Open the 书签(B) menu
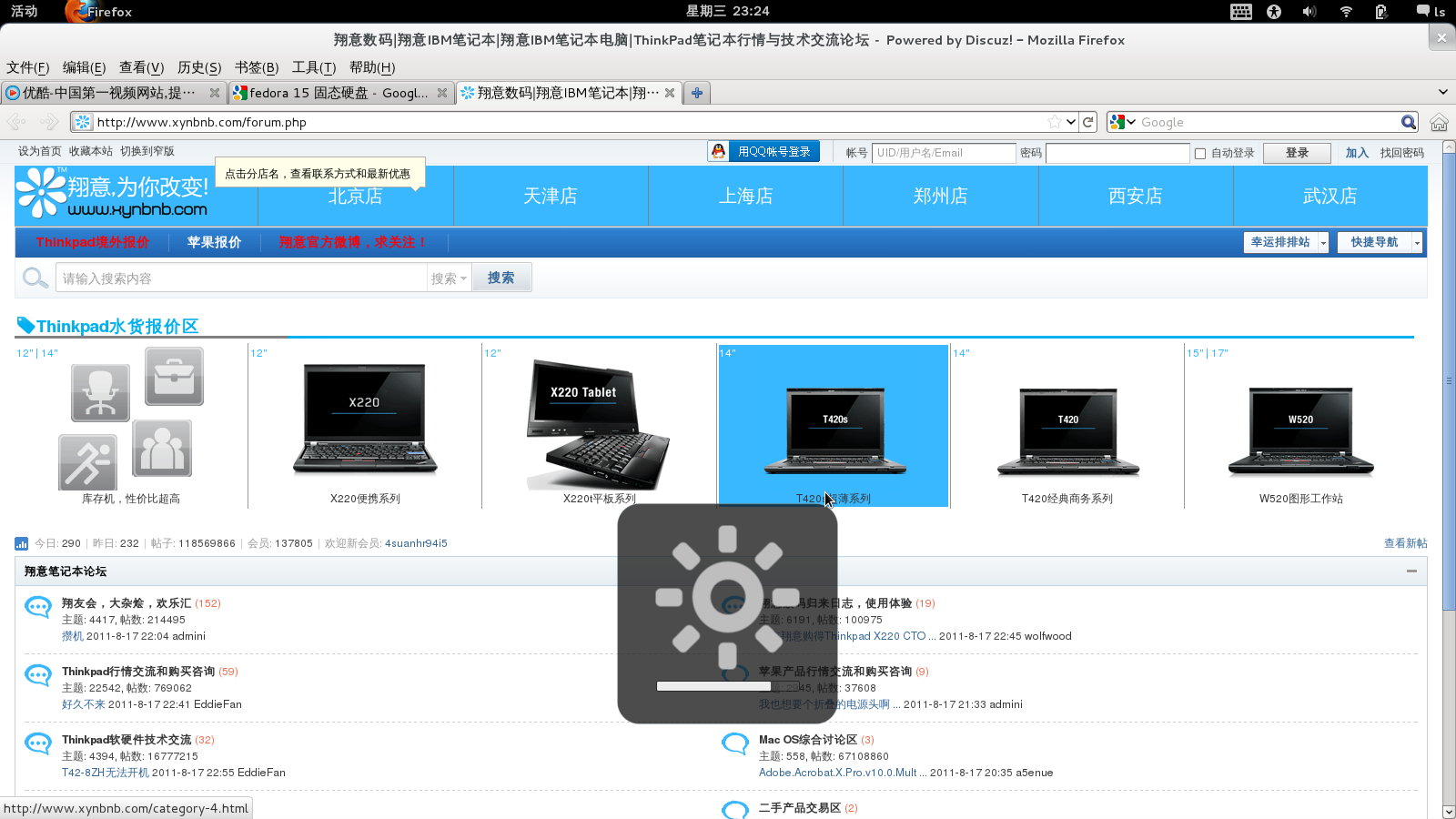This screenshot has width=1456, height=819. point(257,67)
